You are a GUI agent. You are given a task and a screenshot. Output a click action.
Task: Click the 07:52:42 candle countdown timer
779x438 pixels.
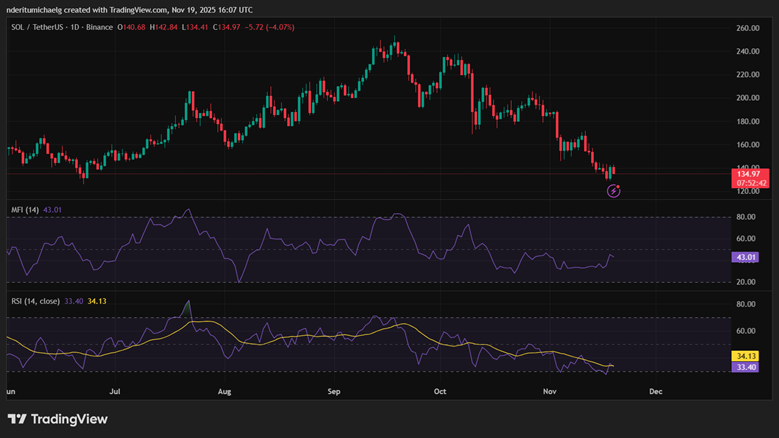coord(750,183)
